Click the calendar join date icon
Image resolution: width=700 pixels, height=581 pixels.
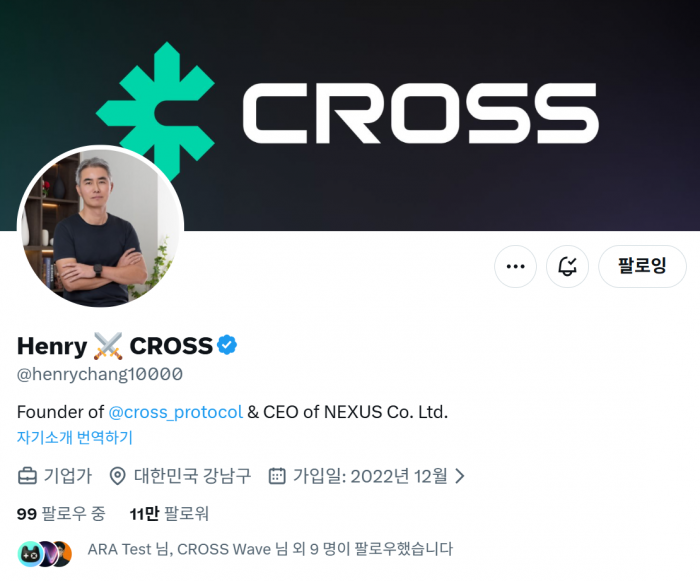tap(277, 476)
